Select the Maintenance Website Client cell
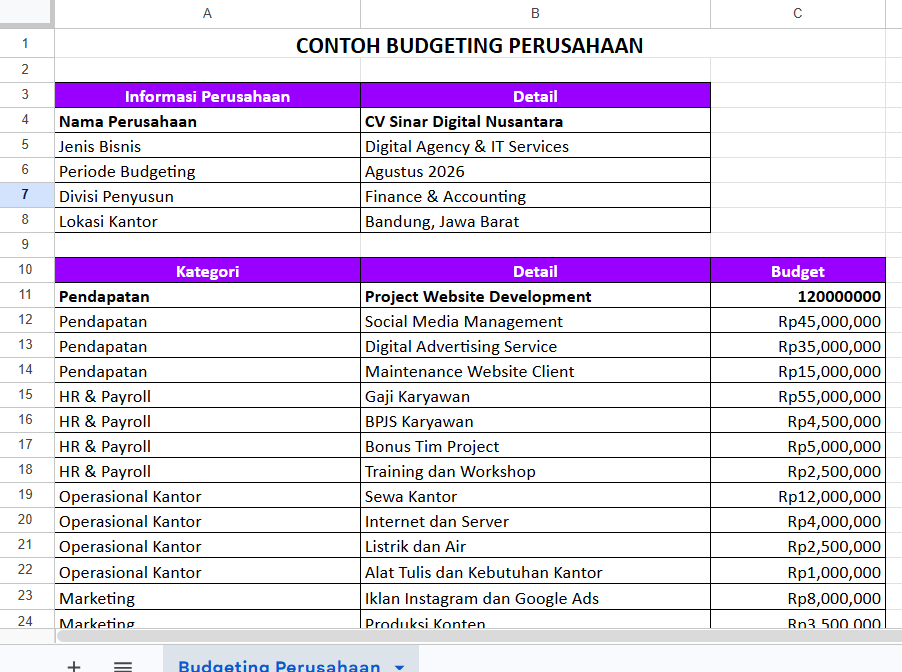The height and width of the screenshot is (672, 902). click(x=536, y=371)
